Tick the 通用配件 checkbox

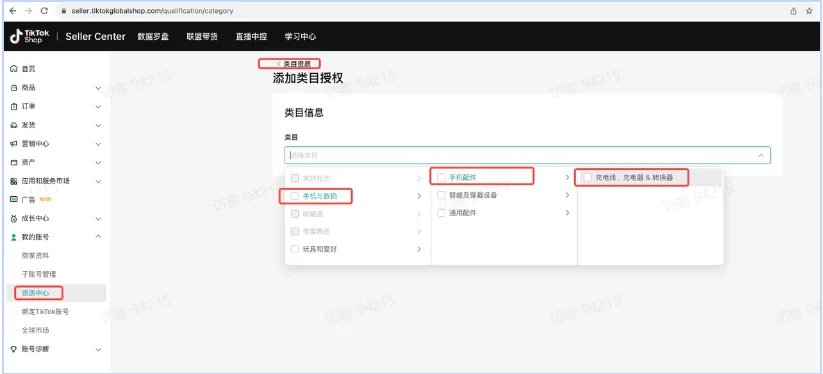pos(441,213)
